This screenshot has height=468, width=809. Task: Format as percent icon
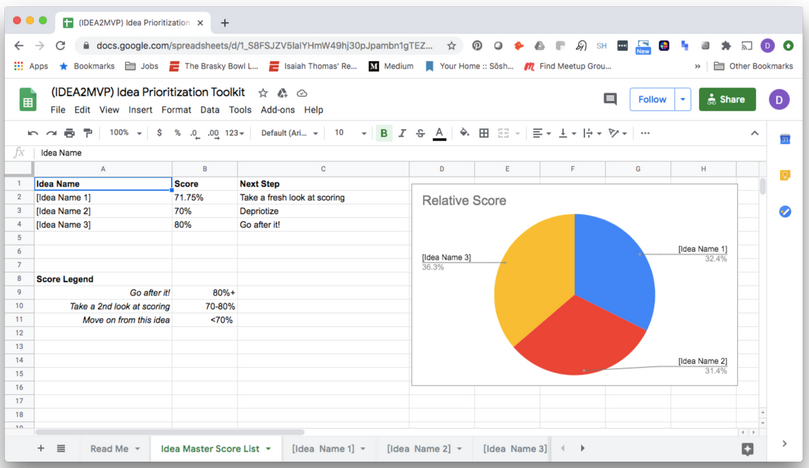(x=177, y=133)
